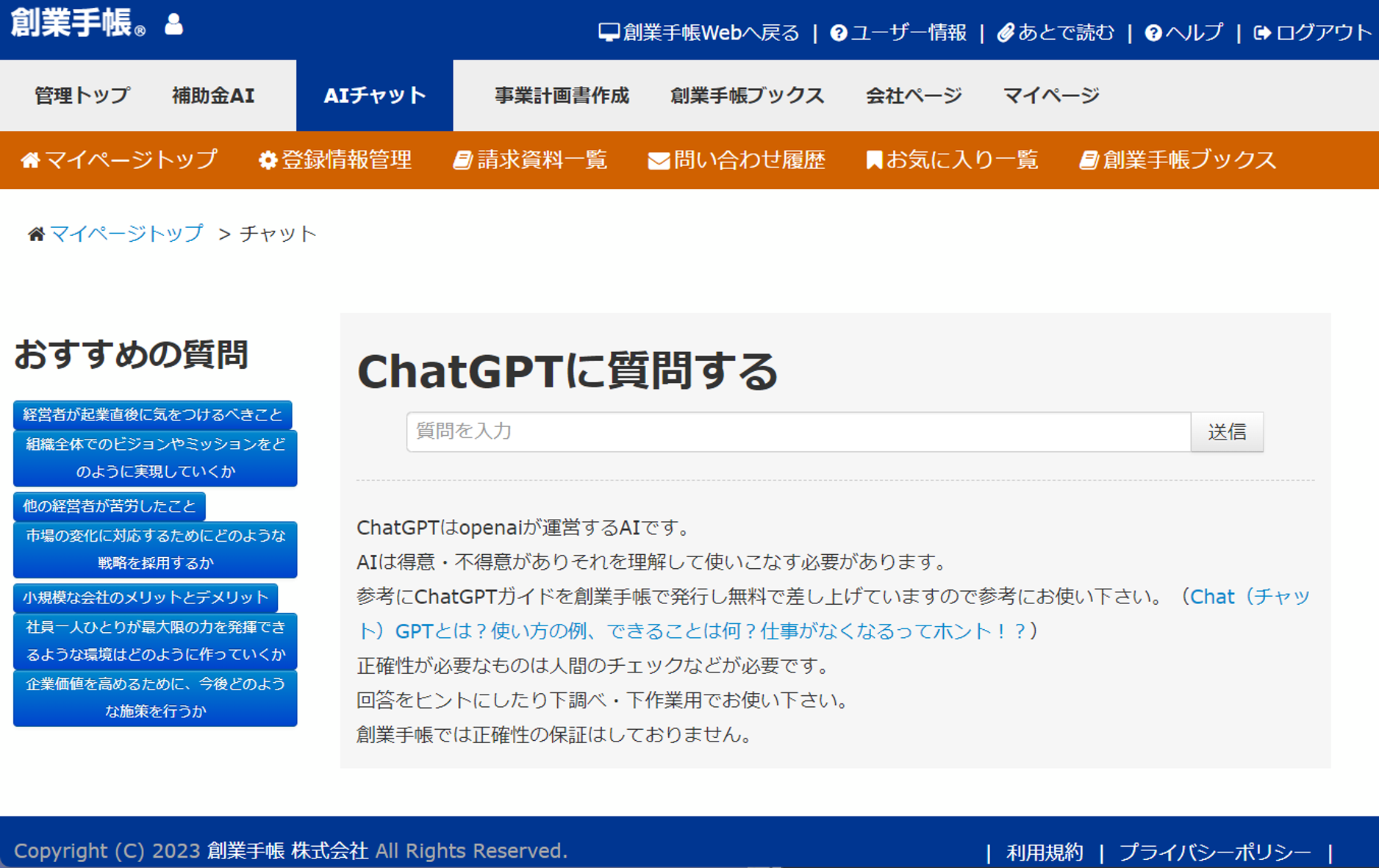Go to 創業手帳ブックス in the gray tab bar

[x=747, y=96]
